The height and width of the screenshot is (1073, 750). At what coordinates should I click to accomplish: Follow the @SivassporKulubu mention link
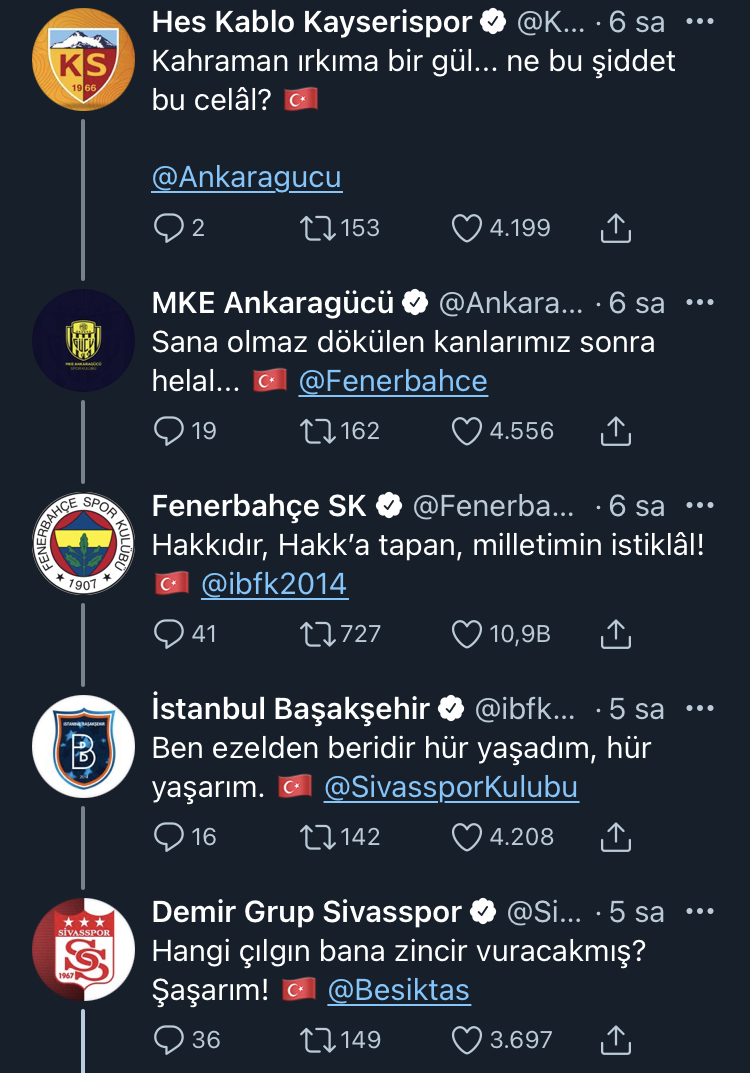[451, 787]
